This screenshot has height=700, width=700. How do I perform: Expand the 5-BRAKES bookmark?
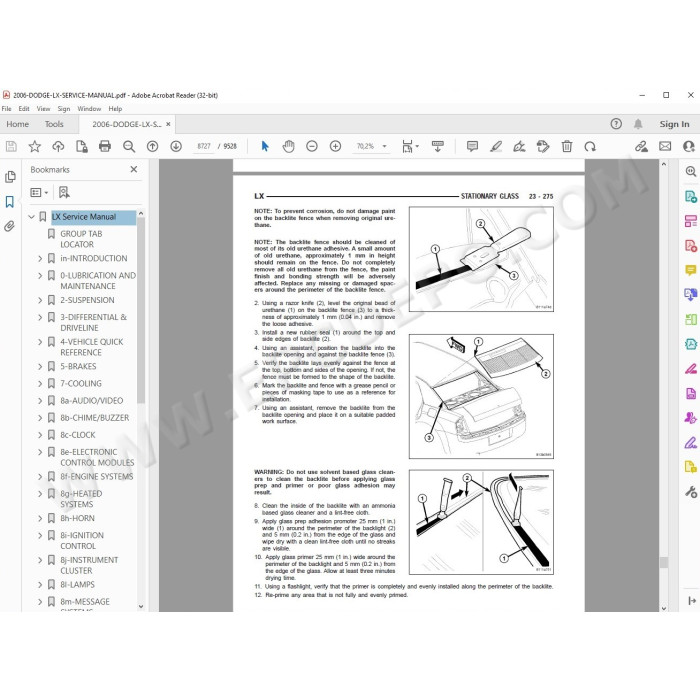pos(40,367)
